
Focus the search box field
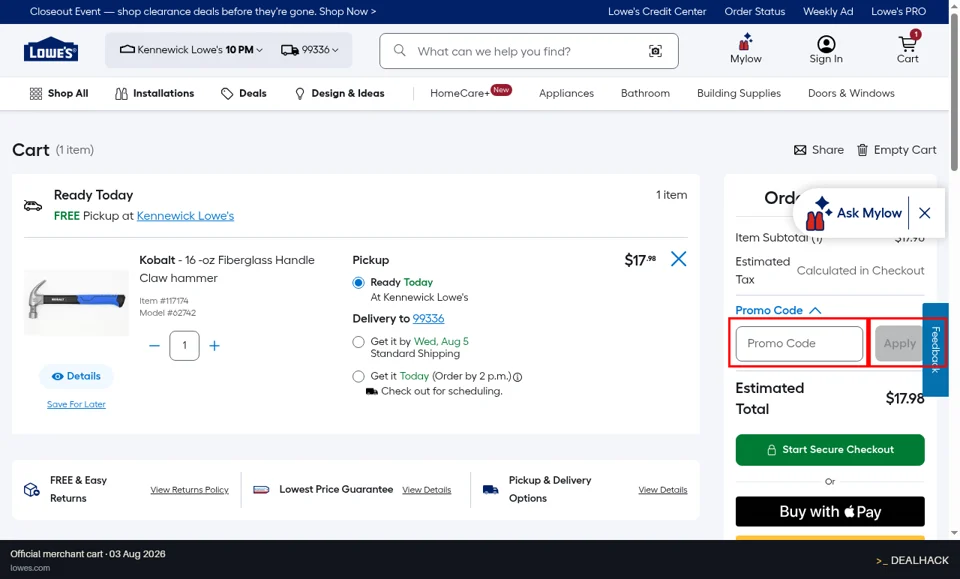[x=528, y=51]
